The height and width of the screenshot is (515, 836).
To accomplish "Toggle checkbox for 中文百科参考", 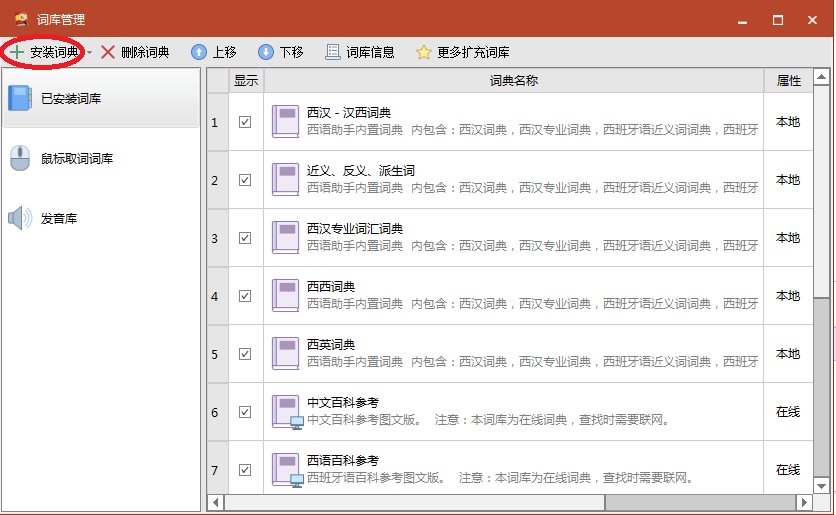I will pos(245,412).
